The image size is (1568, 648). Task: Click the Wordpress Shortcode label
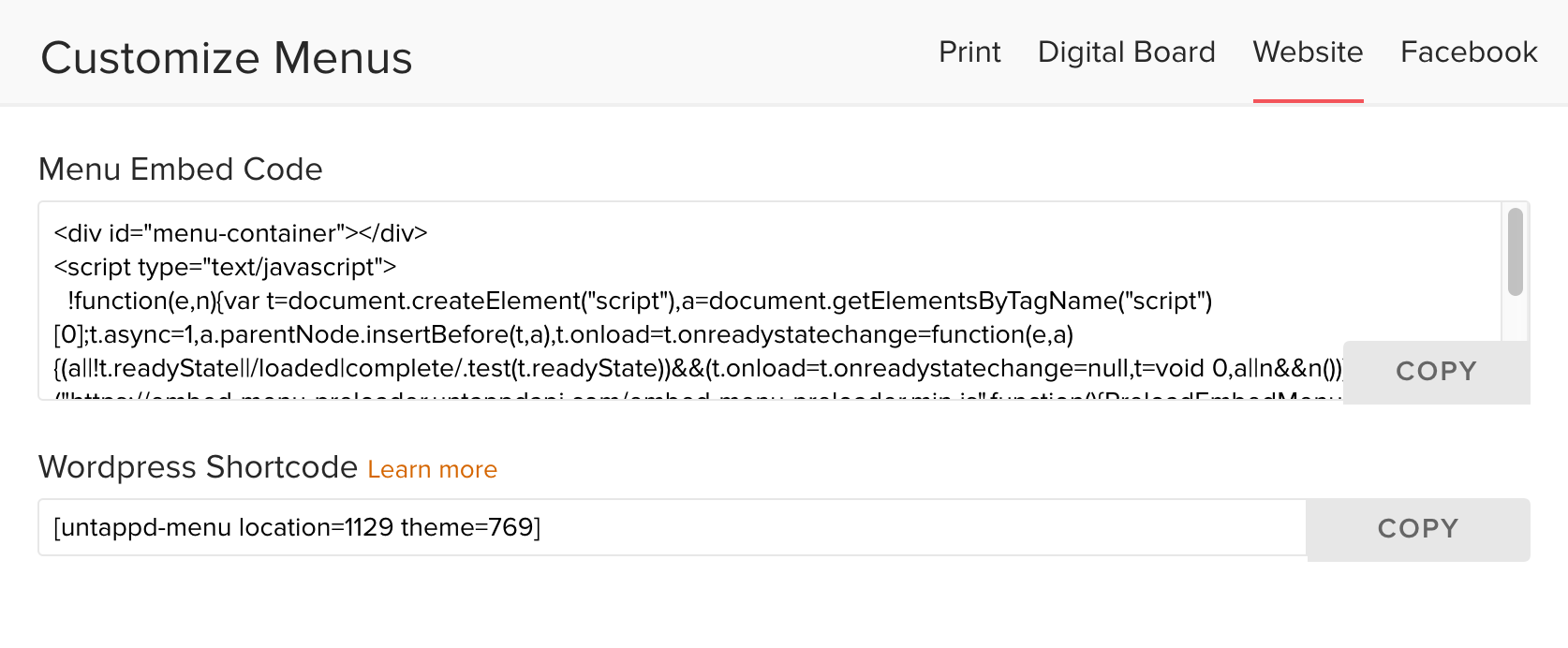click(x=198, y=466)
